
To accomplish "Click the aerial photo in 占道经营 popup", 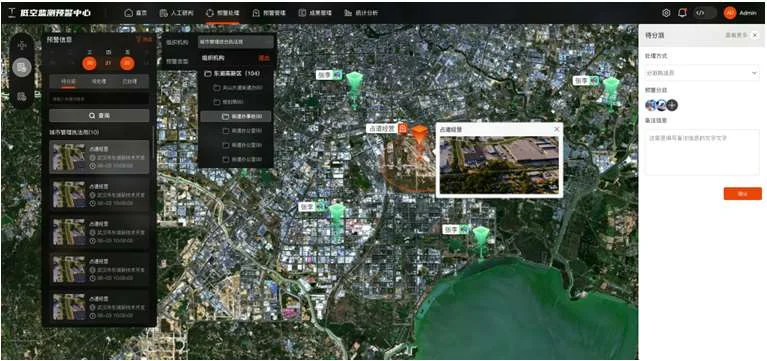I will point(499,165).
